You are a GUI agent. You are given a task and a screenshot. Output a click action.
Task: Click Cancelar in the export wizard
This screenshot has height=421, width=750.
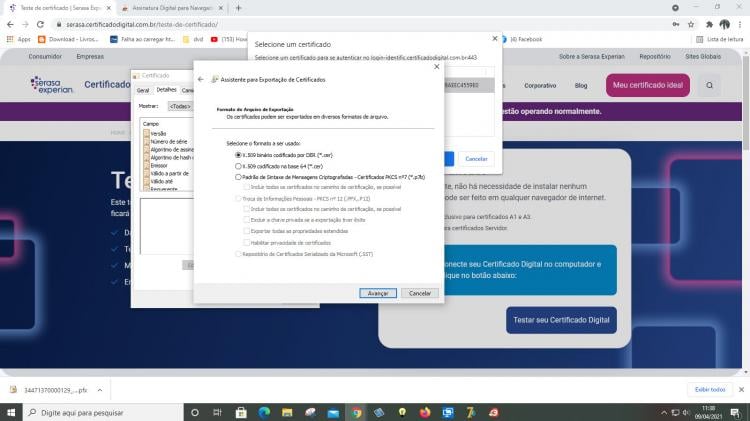click(x=420, y=293)
